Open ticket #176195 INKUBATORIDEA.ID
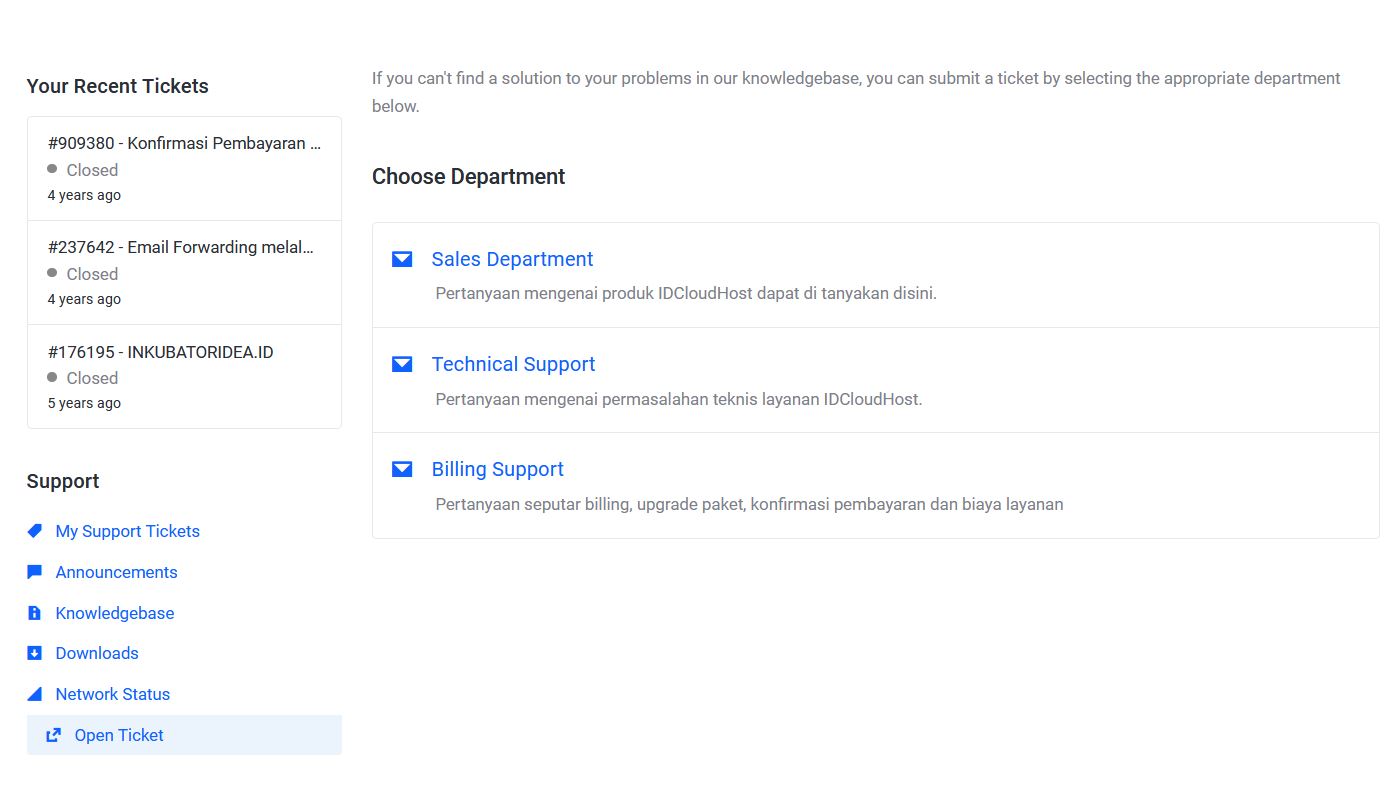Viewport: 1396px width, 794px height. (158, 351)
